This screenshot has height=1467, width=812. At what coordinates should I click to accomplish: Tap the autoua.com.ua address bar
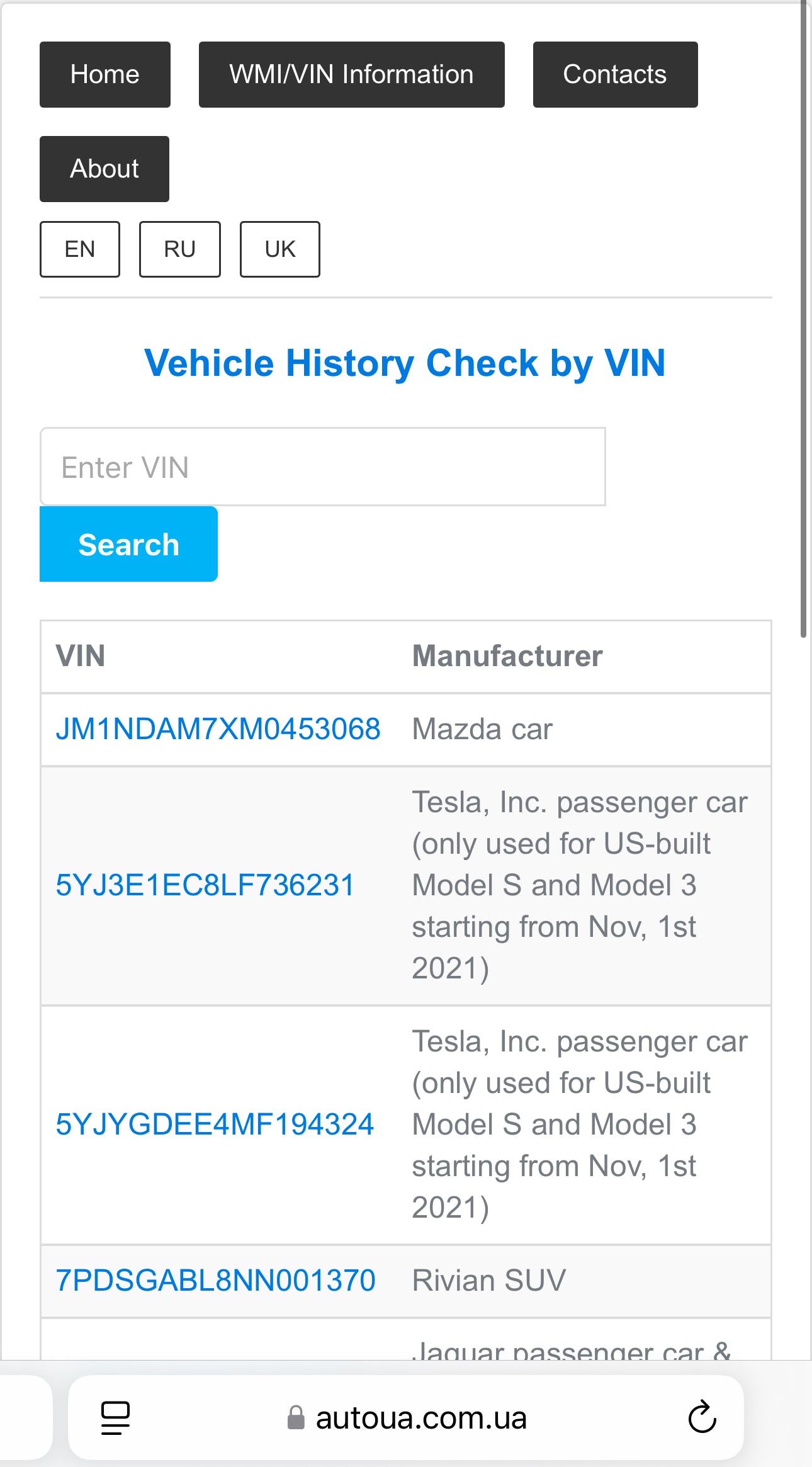[x=420, y=1418]
